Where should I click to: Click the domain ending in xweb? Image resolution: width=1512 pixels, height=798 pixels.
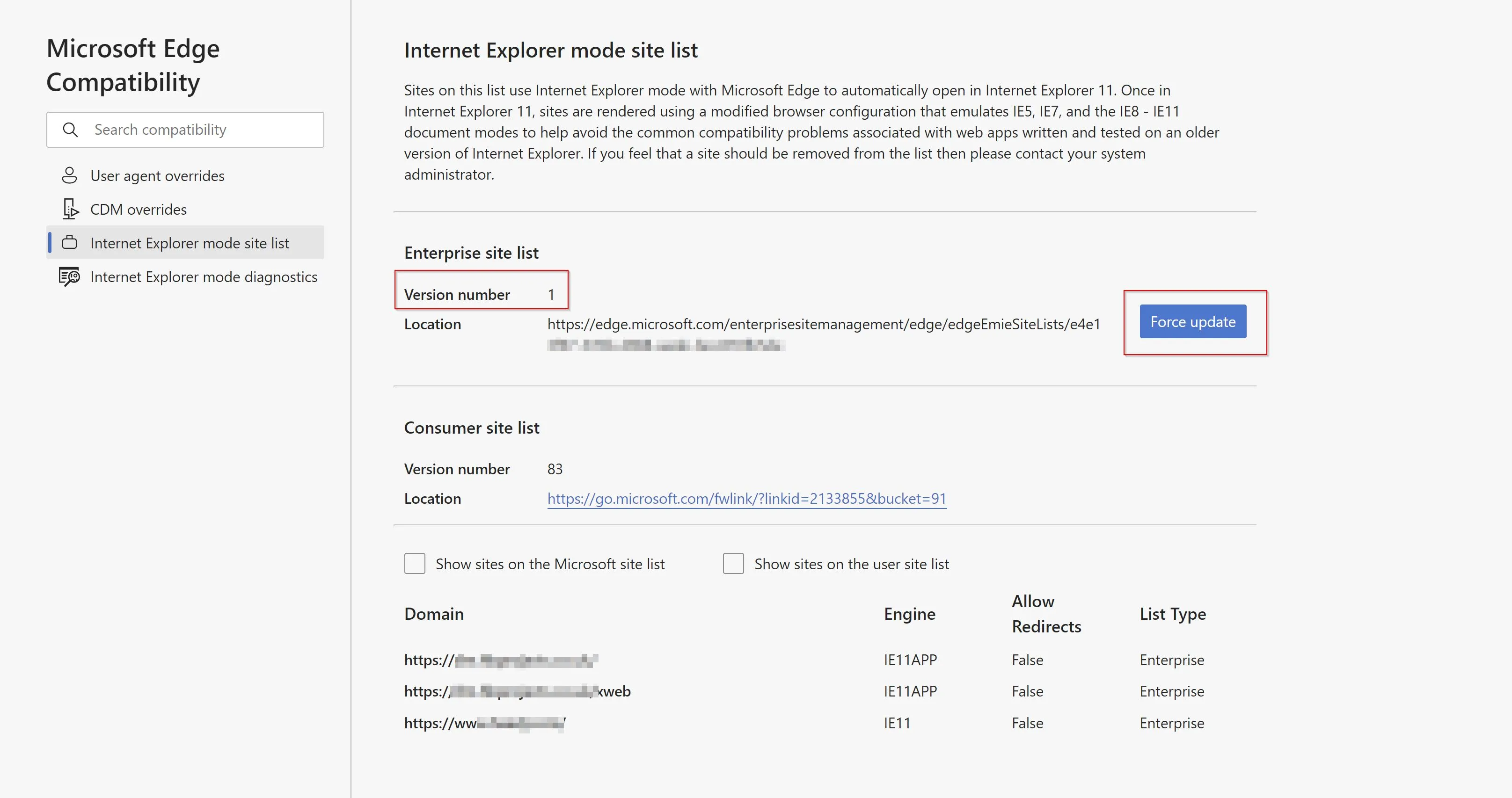(x=517, y=691)
